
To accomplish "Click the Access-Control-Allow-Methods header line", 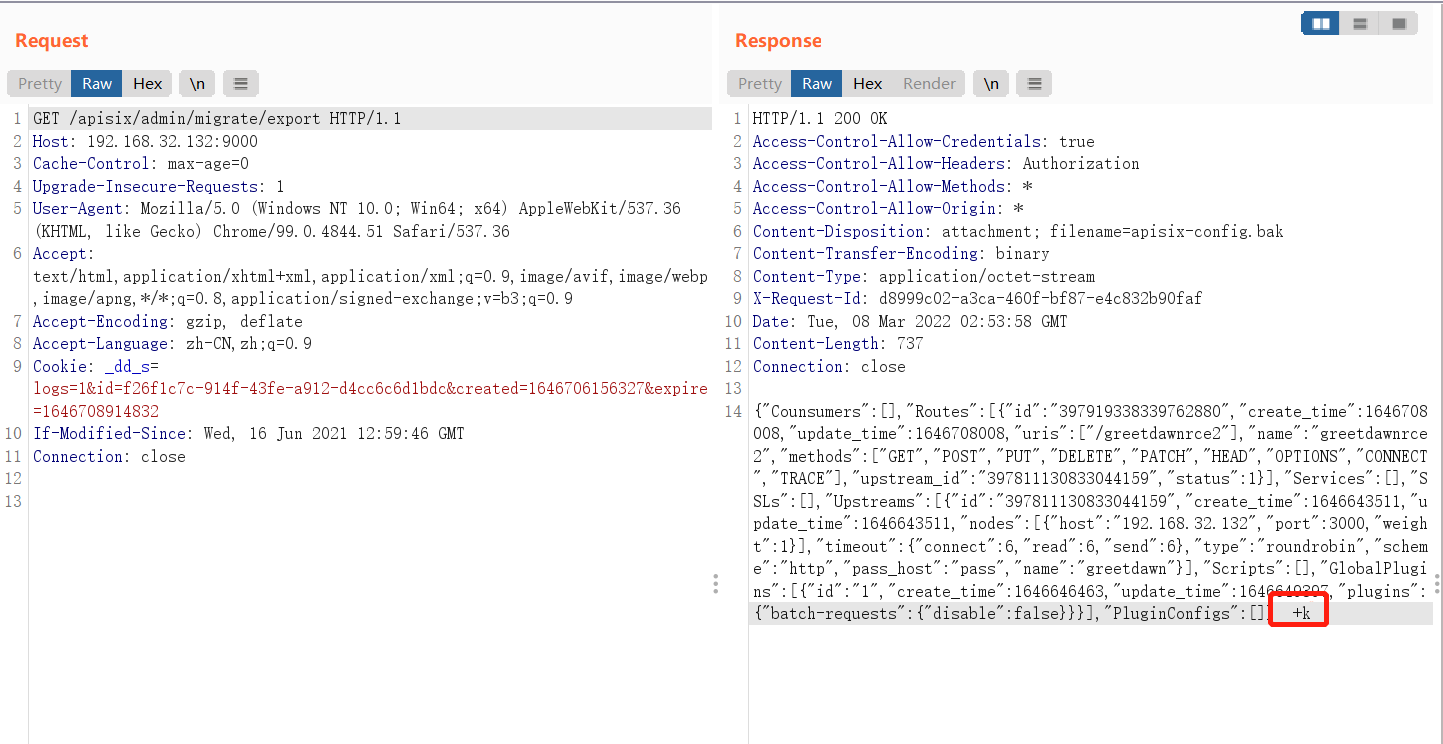I will [893, 187].
